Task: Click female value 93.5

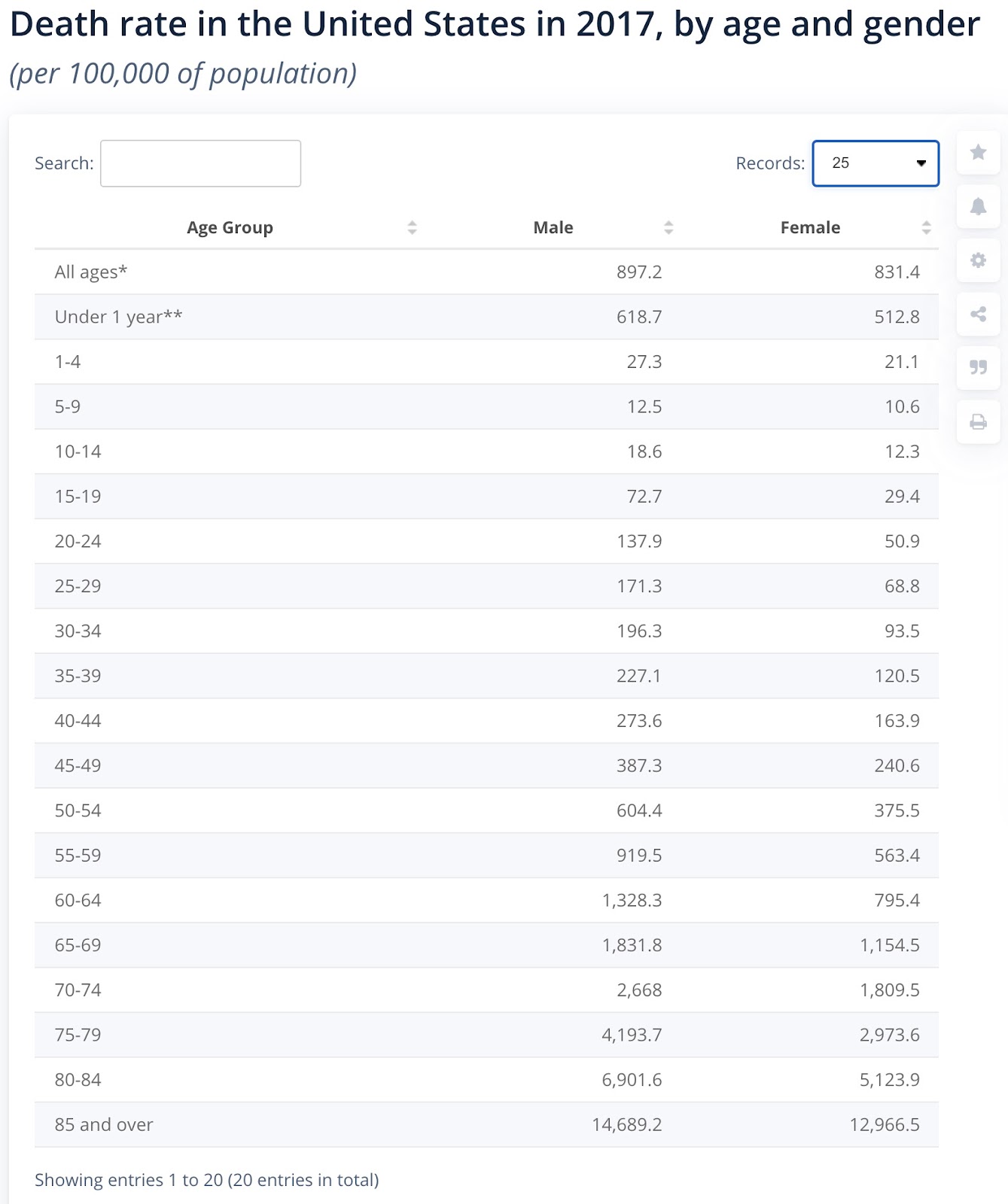Action: pyautogui.click(x=902, y=631)
